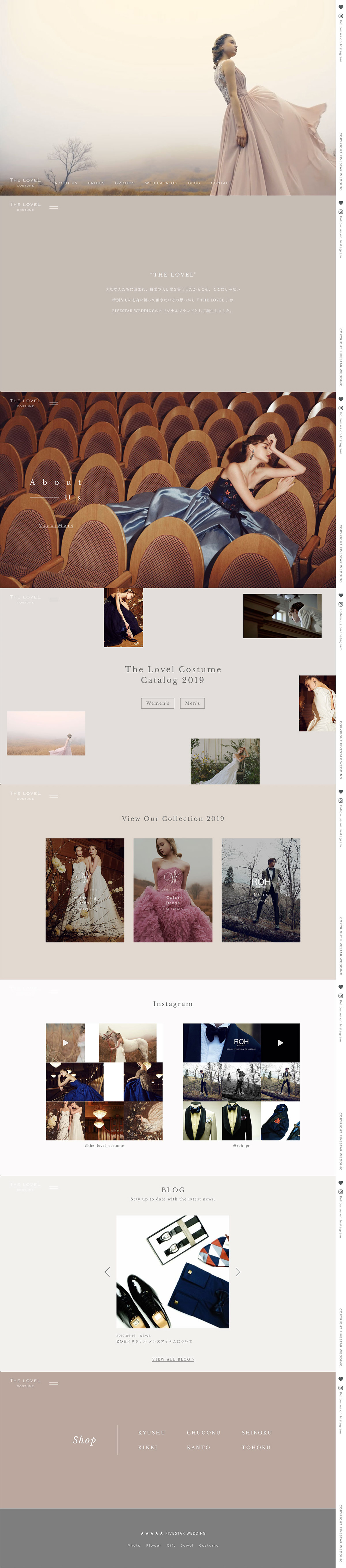Open @roh_pr Instagram link

click(241, 1146)
